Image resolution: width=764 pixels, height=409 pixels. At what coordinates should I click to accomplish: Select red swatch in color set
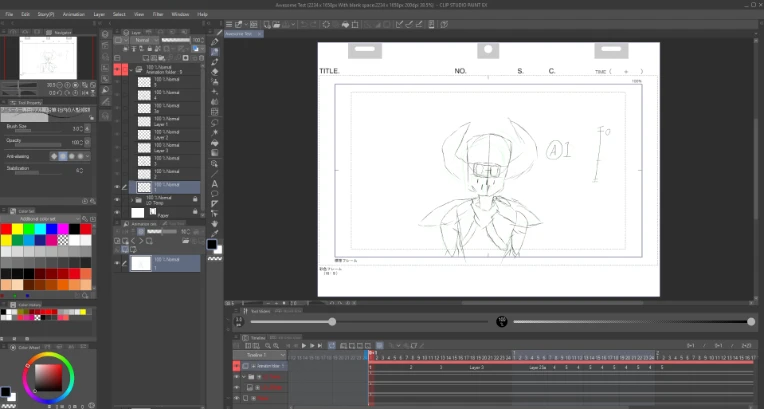click(6, 229)
